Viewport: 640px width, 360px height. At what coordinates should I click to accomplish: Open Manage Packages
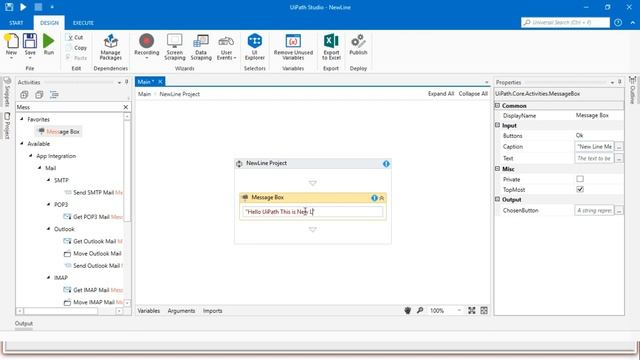(110, 47)
